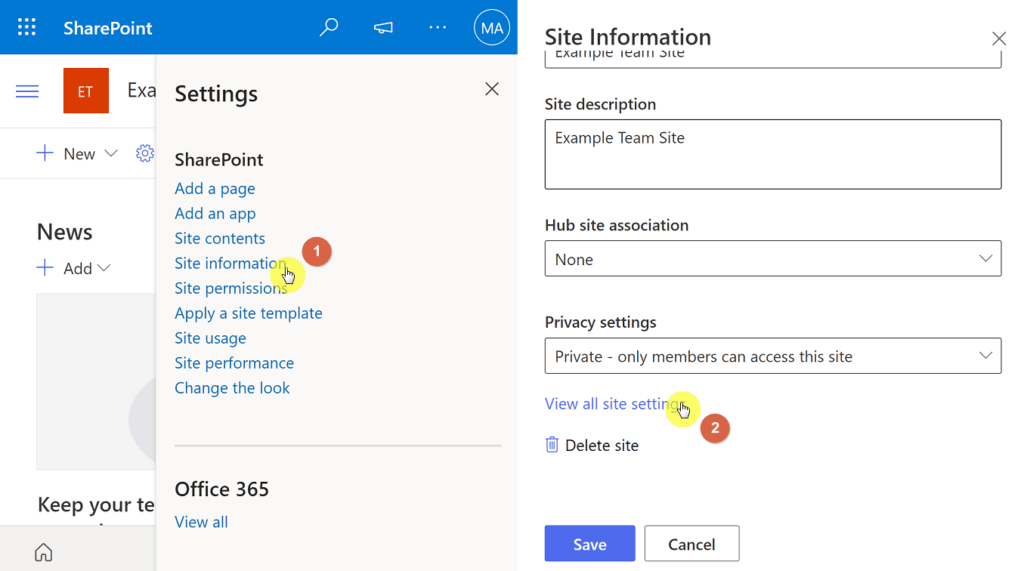Open the three-dot more options menu

438,27
